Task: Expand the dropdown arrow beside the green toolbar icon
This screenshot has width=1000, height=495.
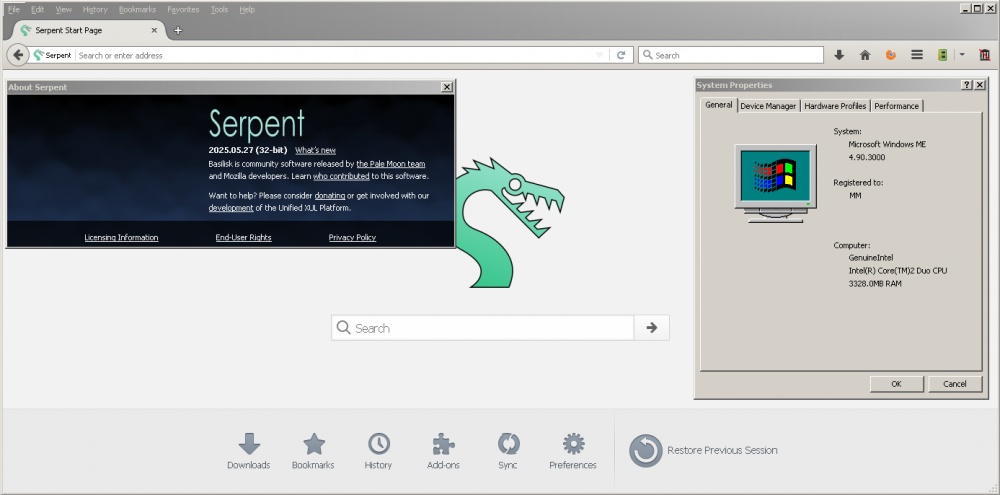Action: click(962, 55)
